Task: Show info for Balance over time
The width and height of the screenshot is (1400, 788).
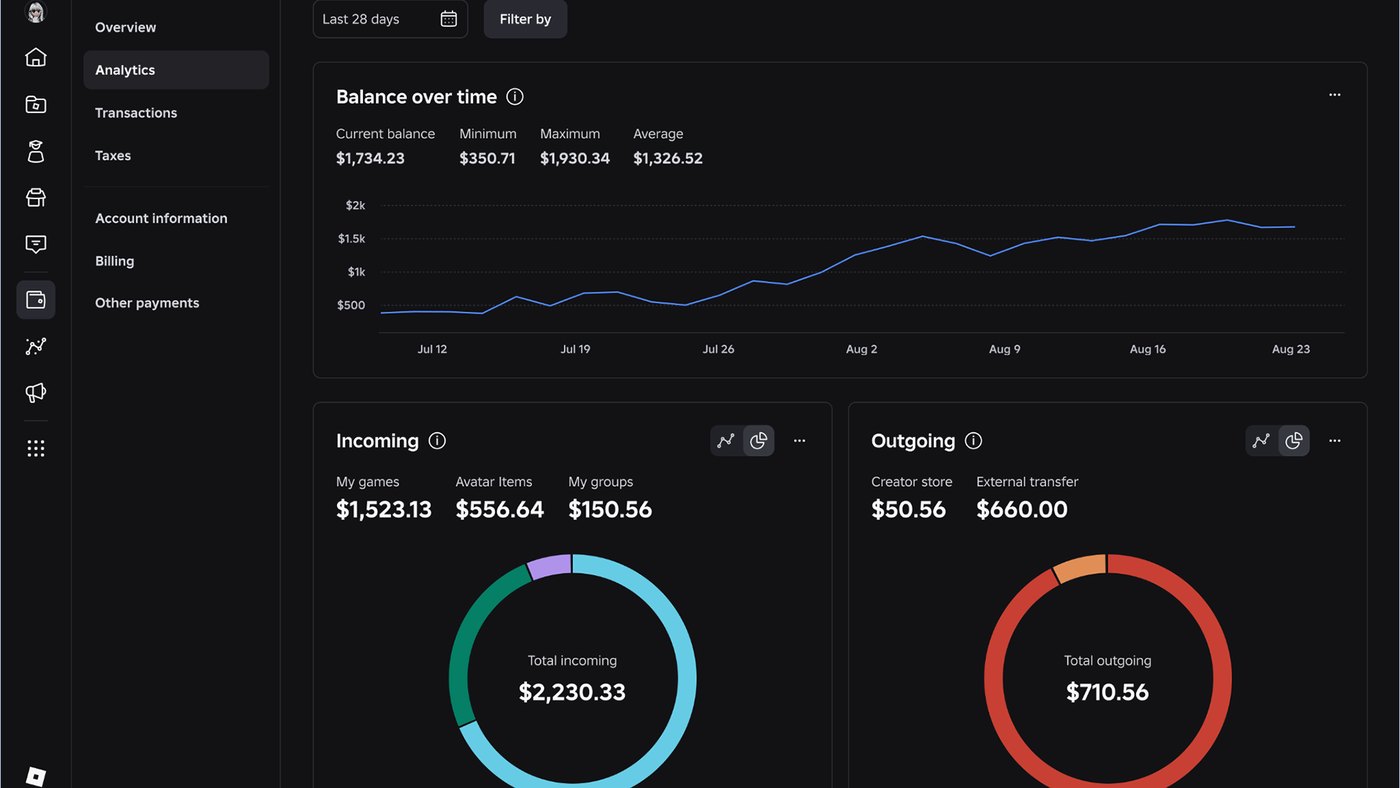Action: [515, 97]
